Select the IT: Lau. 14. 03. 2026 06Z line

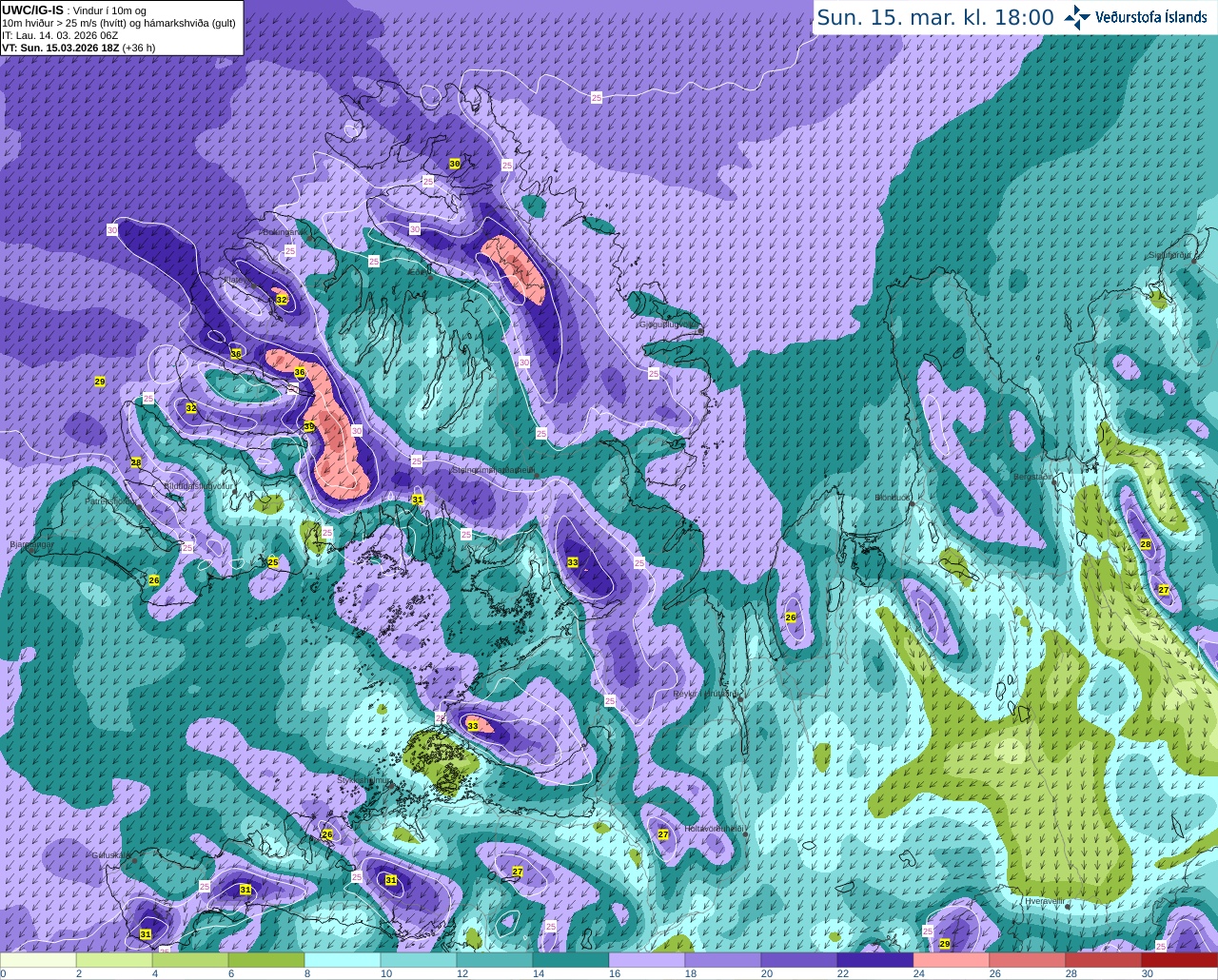60,35
